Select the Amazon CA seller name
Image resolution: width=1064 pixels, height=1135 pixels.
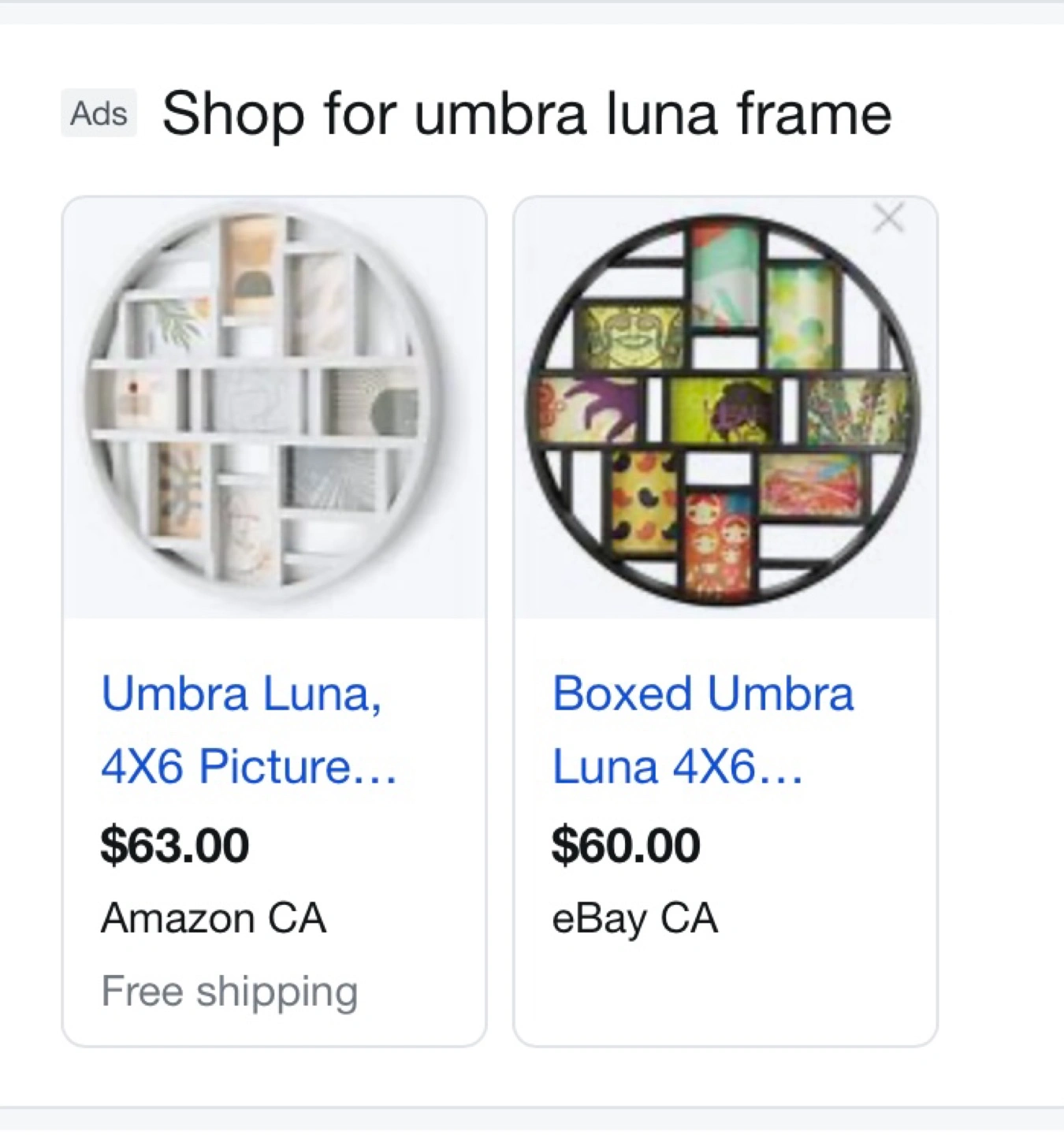pyautogui.click(x=213, y=918)
